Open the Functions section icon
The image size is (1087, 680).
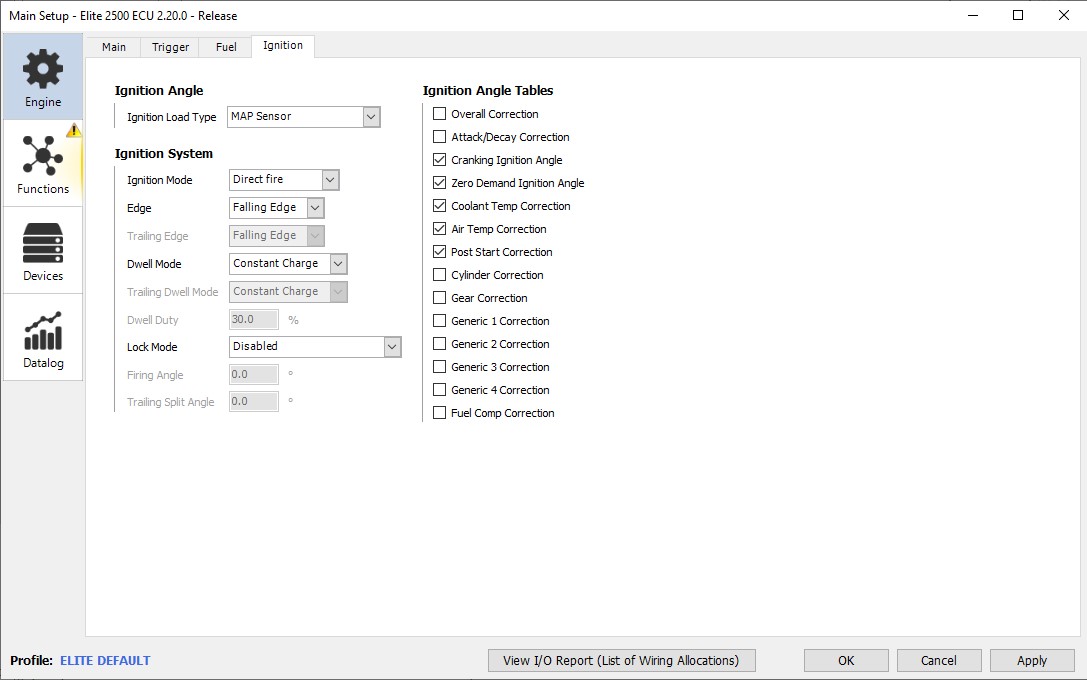(43, 155)
